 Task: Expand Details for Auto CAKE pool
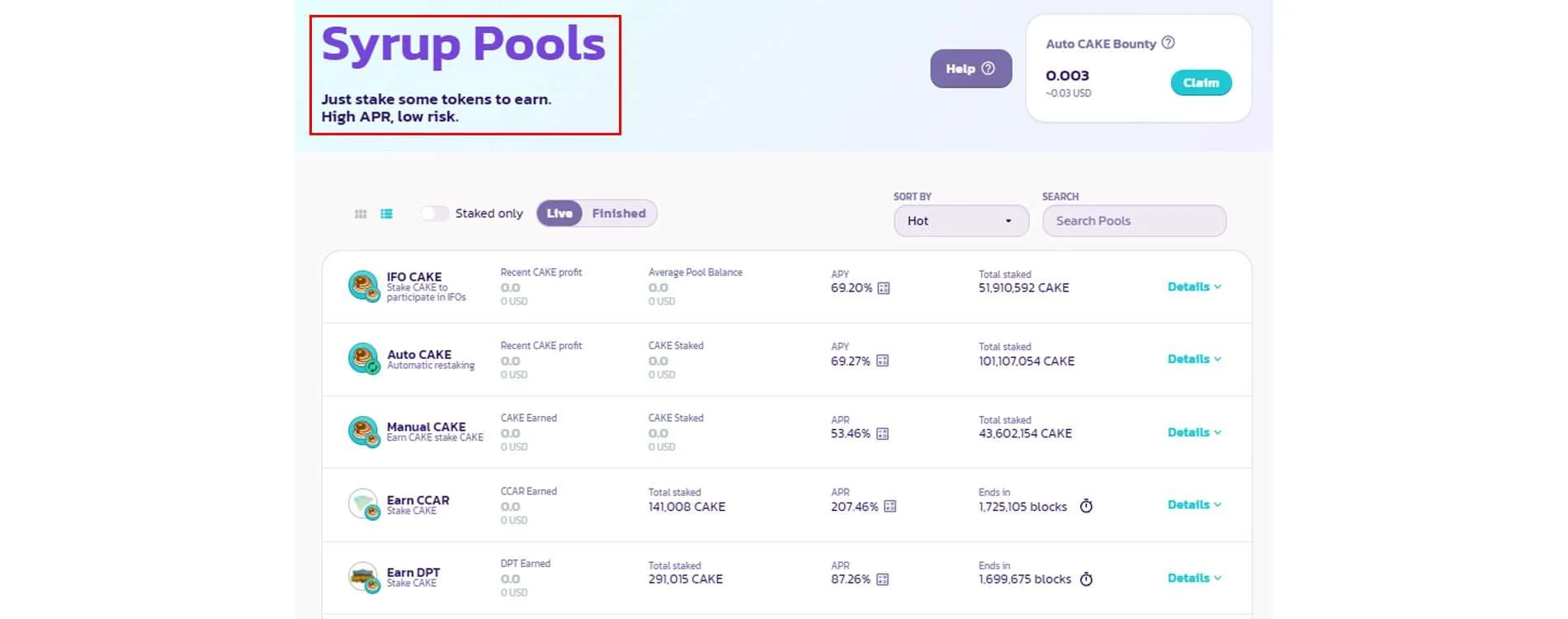1193,359
